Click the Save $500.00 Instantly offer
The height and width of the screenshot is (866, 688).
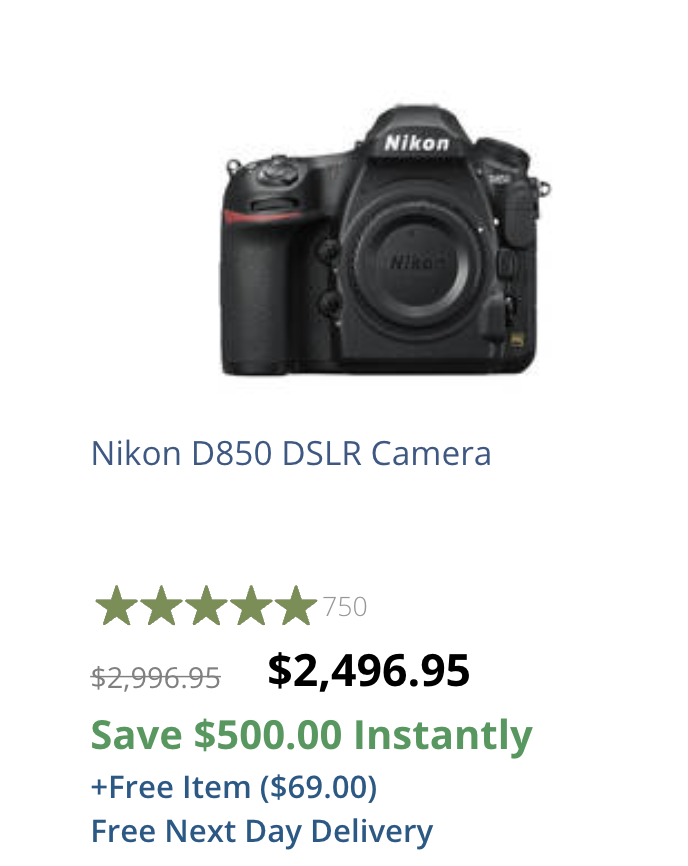[311, 736]
